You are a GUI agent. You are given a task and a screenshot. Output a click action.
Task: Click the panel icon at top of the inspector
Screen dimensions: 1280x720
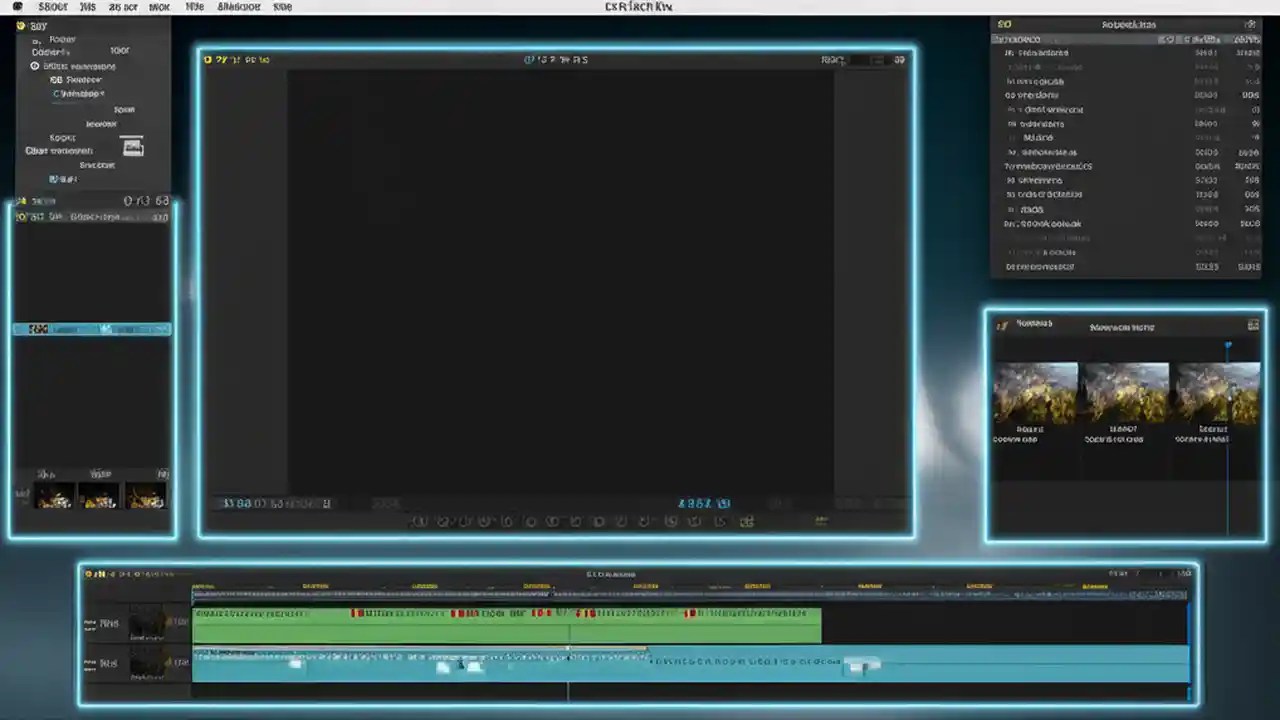click(x=1003, y=24)
